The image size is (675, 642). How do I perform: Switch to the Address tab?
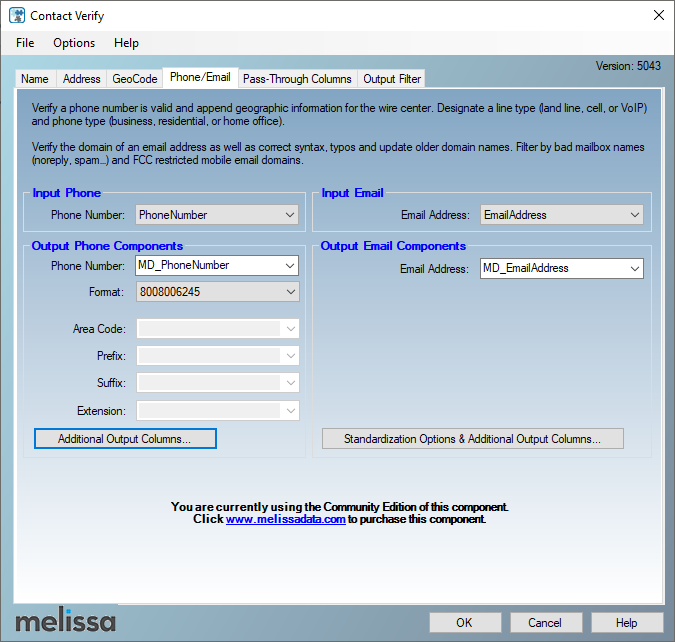[81, 79]
